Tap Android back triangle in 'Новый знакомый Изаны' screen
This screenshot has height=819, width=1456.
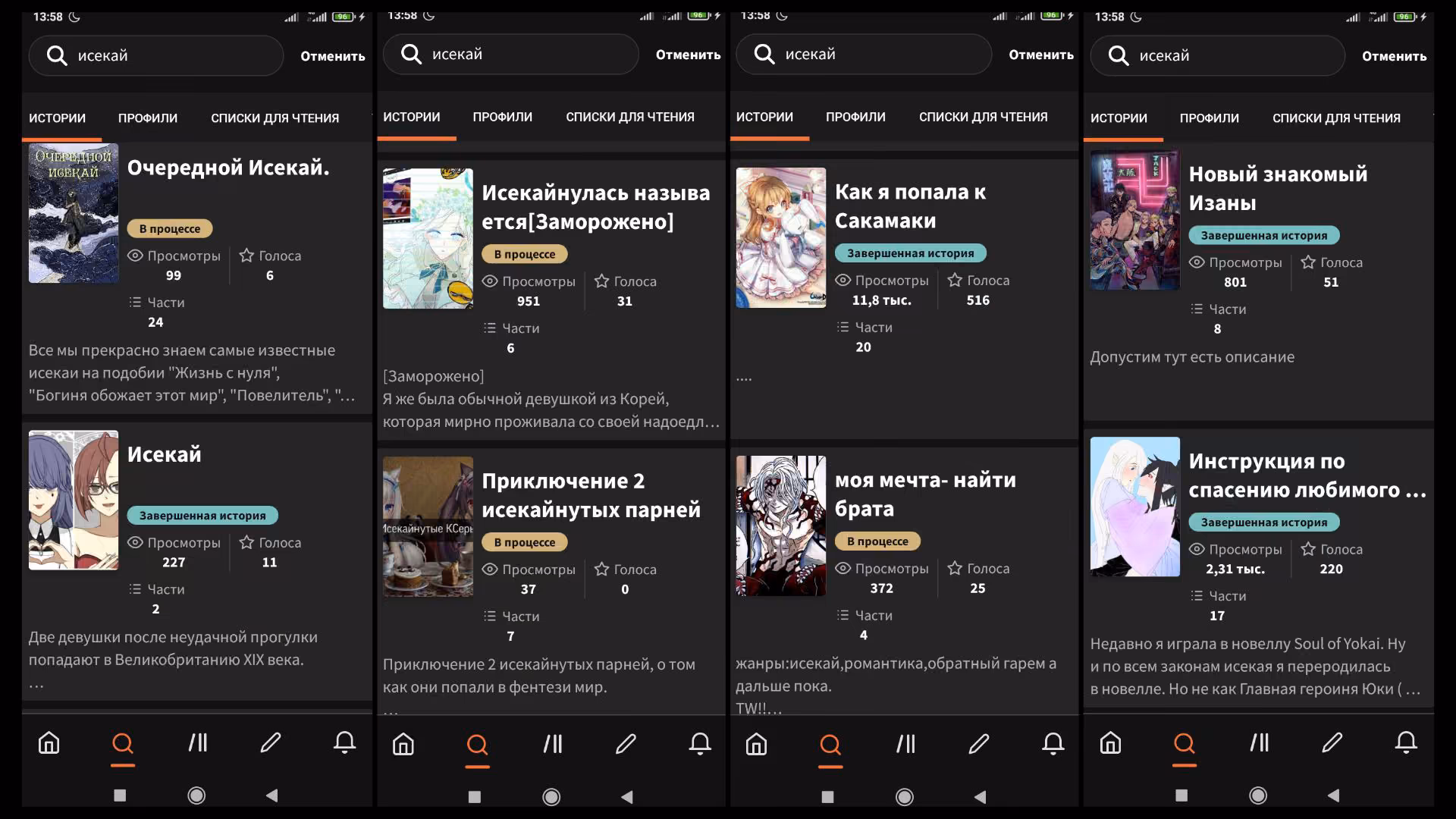[1333, 795]
